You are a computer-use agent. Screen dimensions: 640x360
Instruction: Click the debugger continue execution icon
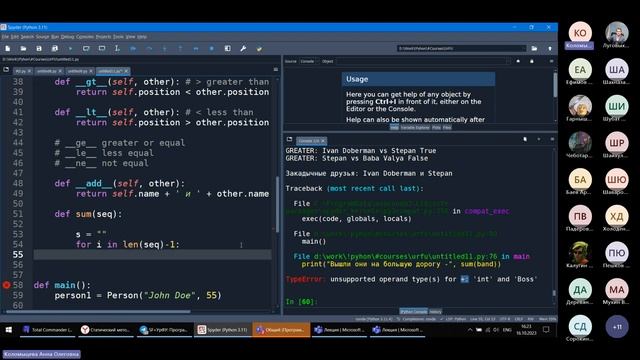[x=196, y=49]
